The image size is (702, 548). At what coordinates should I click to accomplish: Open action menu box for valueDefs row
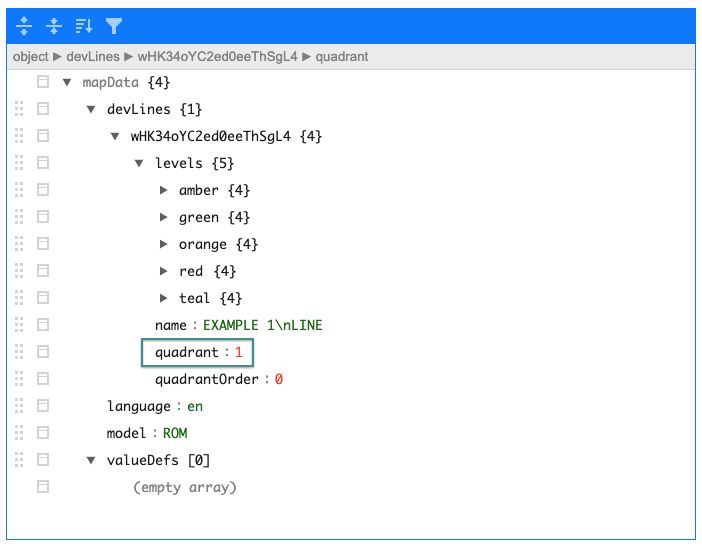43,460
